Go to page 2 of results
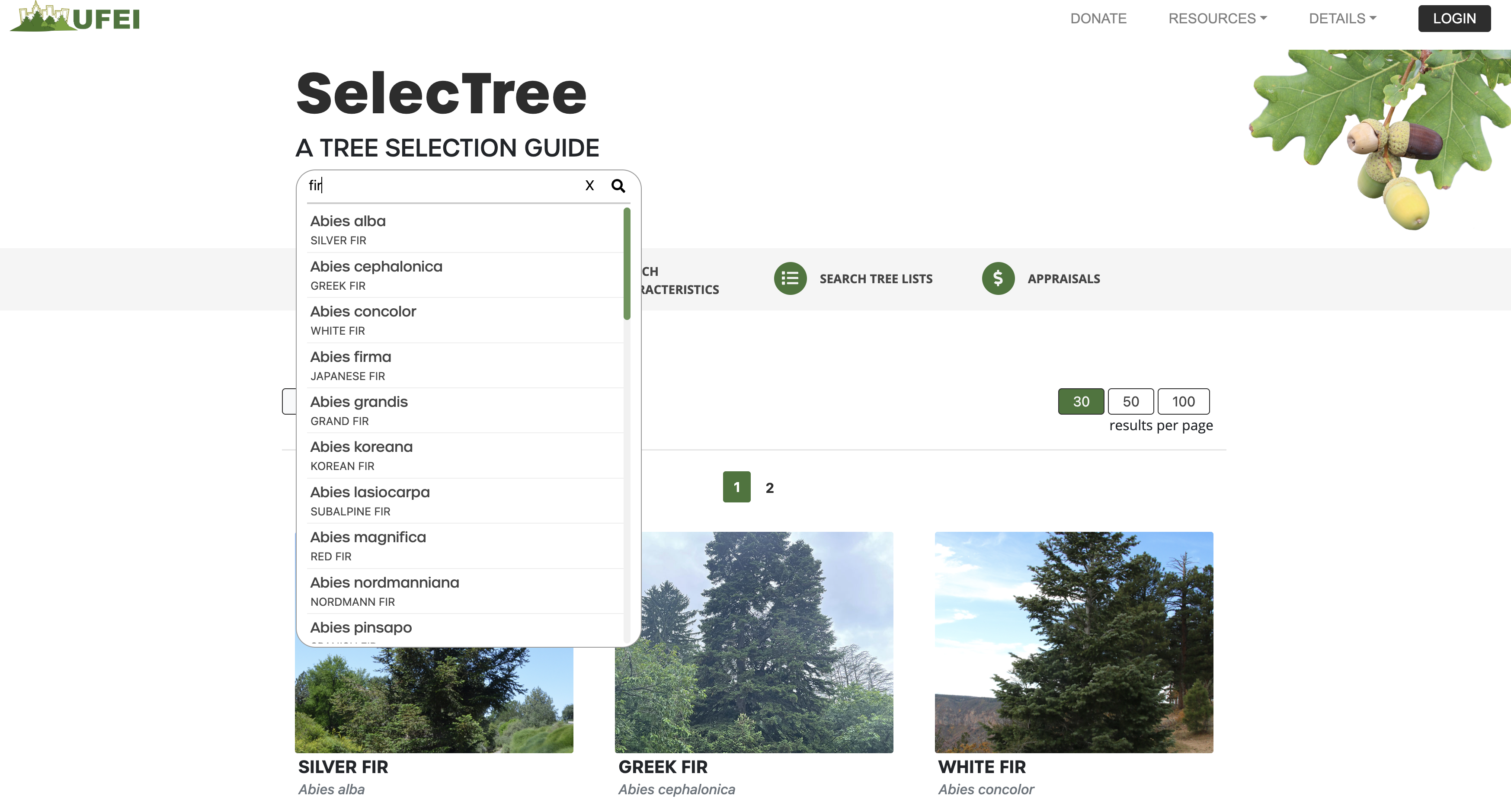 point(769,486)
